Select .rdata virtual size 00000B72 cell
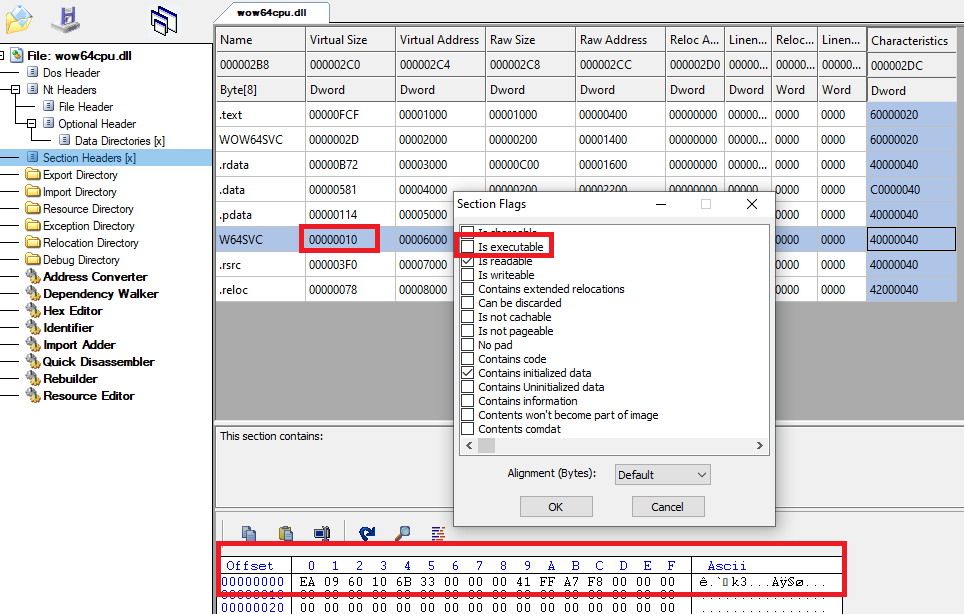Screen dimensions: 964x614 click(350, 165)
